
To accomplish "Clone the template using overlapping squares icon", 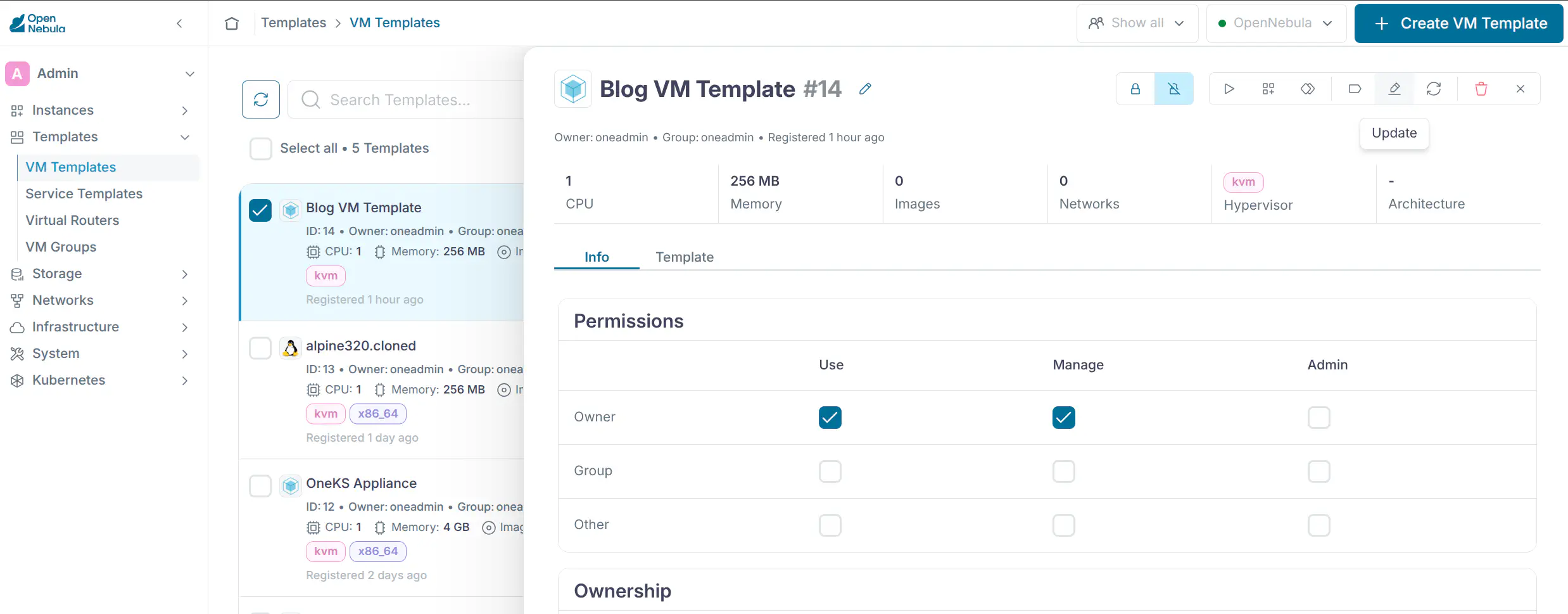I will (1308, 89).
